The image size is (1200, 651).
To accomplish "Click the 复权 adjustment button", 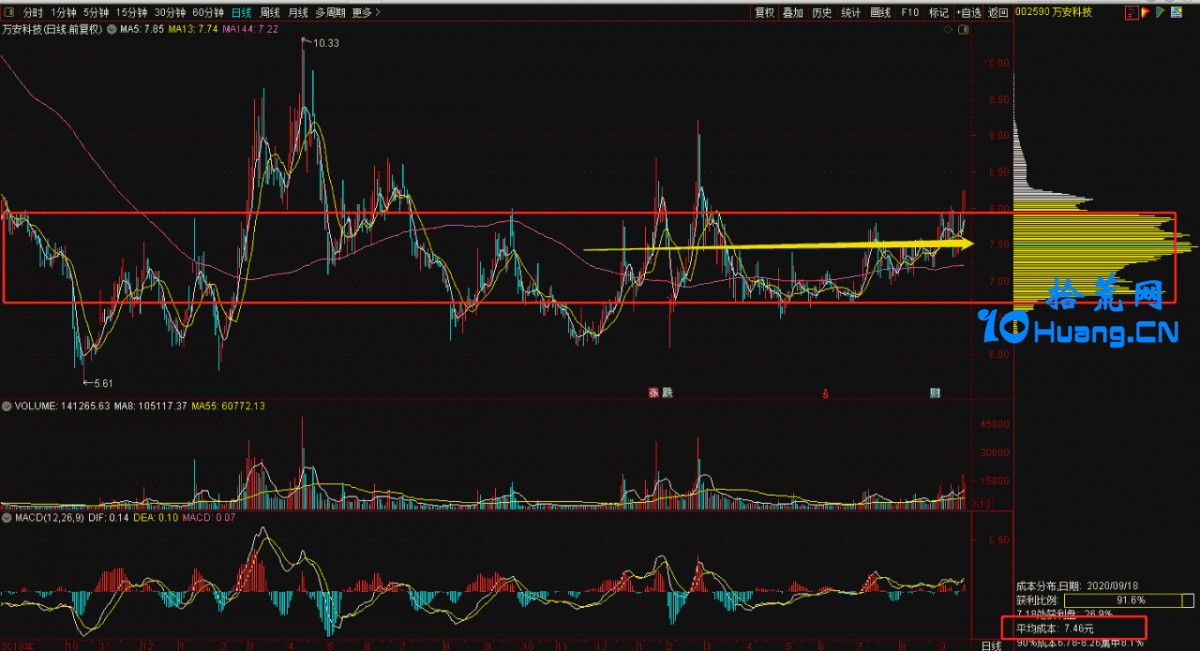I will tap(765, 13).
